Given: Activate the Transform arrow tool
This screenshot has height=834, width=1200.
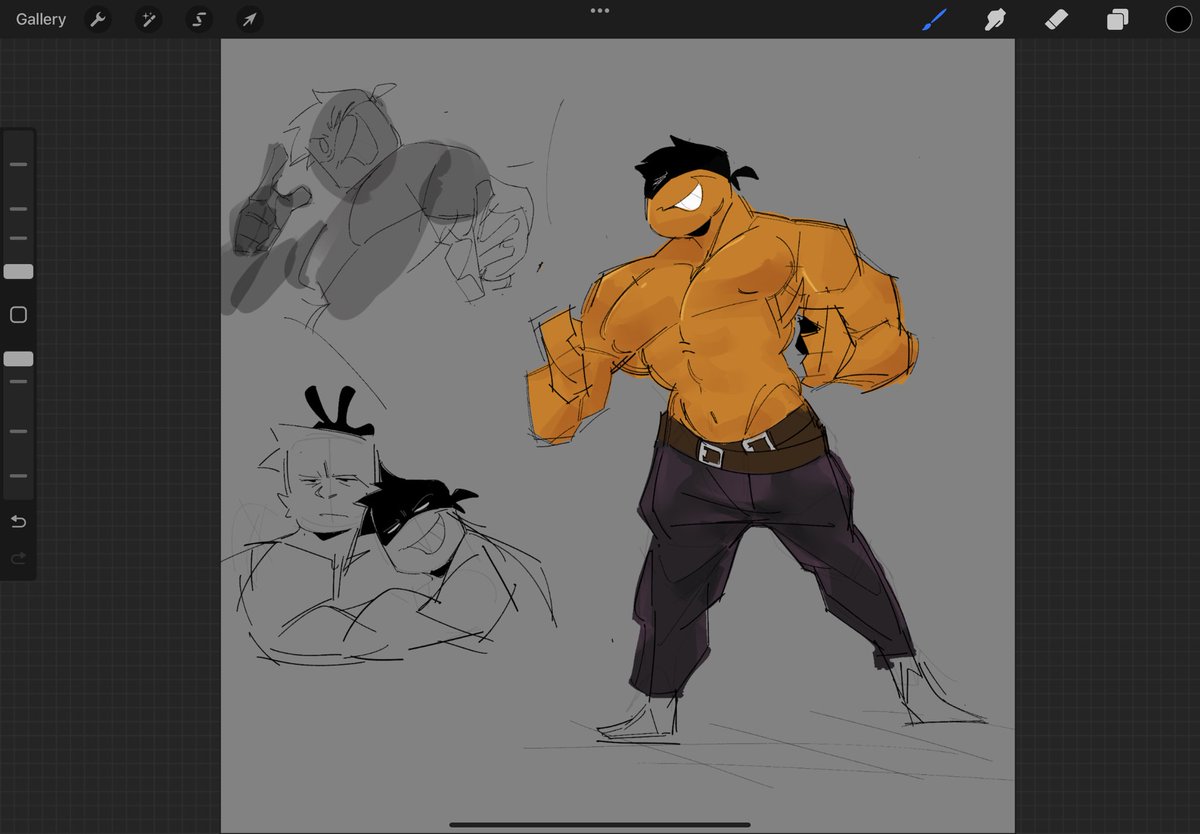Looking at the screenshot, I should [250, 19].
